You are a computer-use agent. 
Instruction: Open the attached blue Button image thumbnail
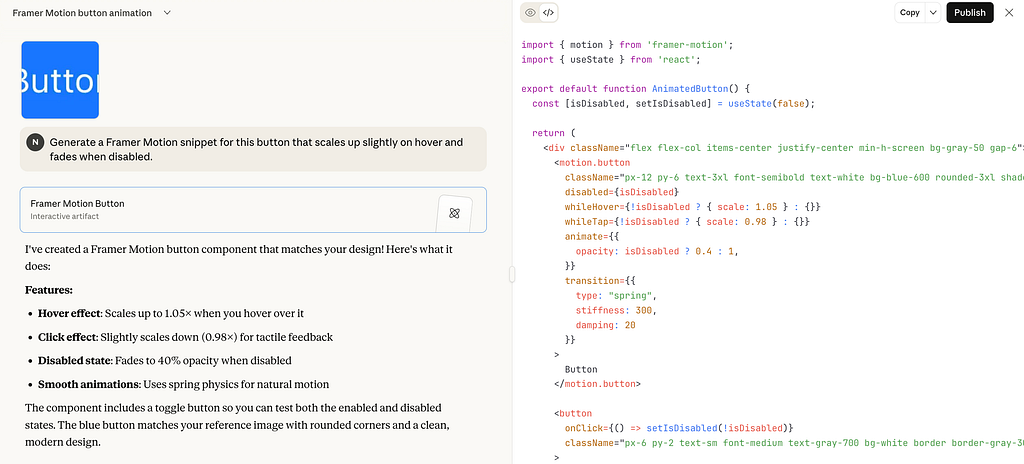pos(60,80)
